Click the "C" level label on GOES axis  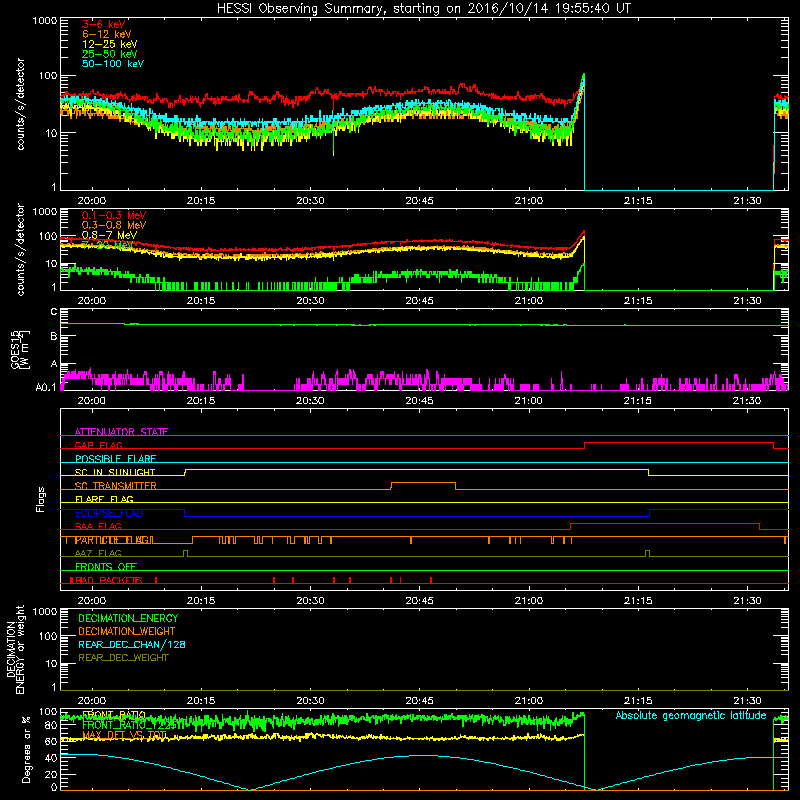pyautogui.click(x=54, y=311)
